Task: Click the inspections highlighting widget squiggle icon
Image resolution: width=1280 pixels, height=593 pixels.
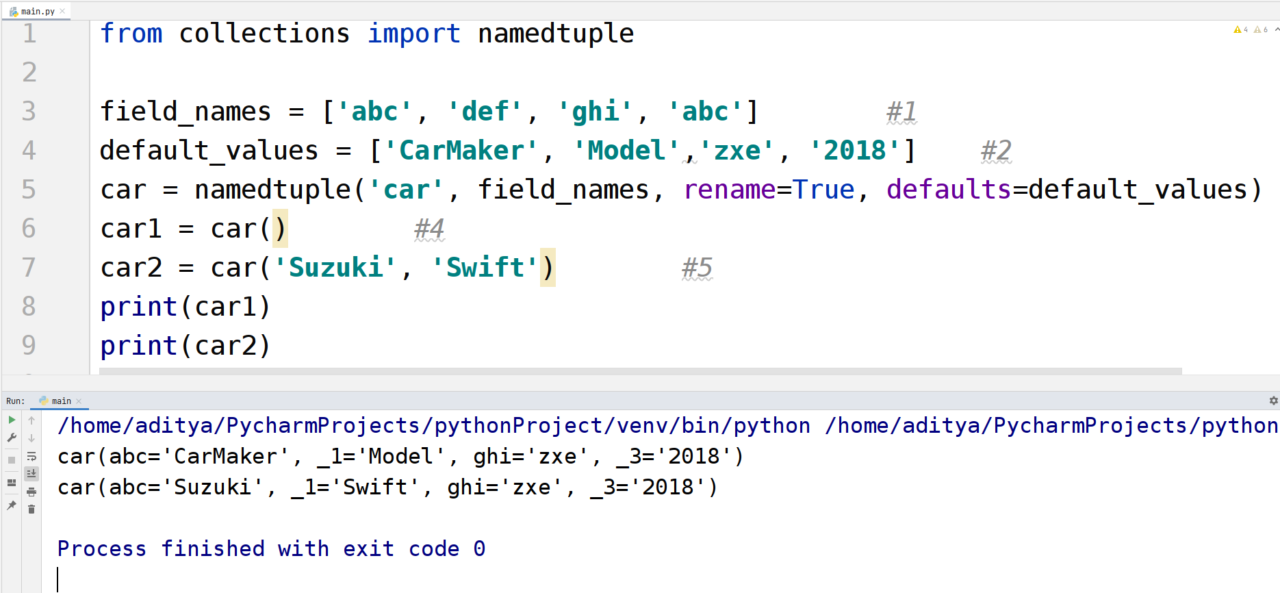Action: [x=1276, y=29]
